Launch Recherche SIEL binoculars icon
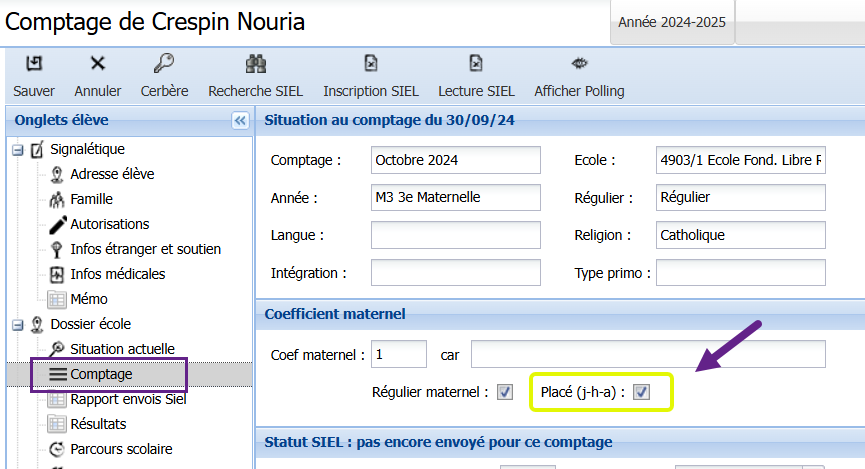This screenshot has height=469, width=865. pos(255,64)
